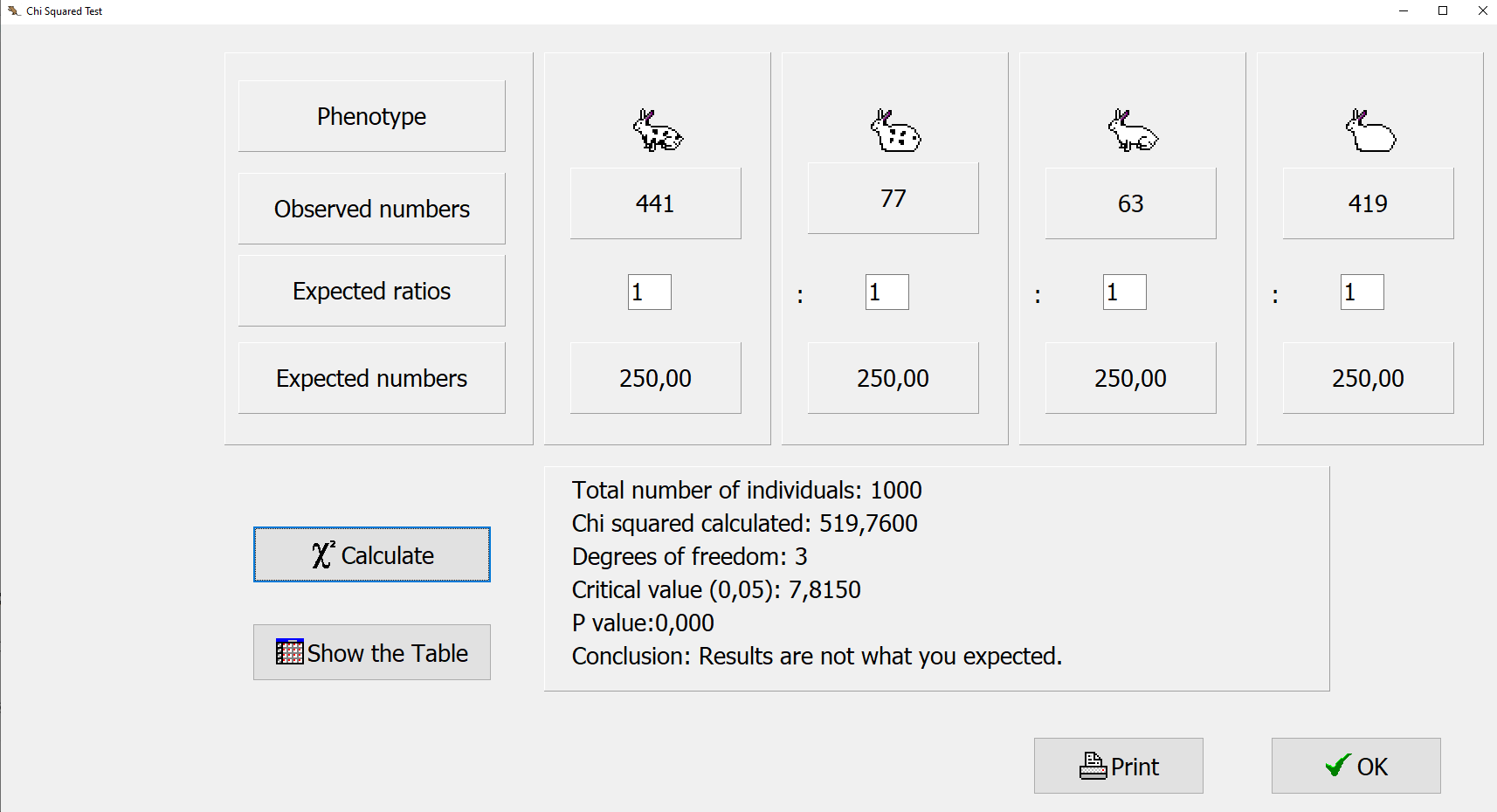Screen dimensions: 1497x812
Task: Select the third expected ratio input box
Action: click(x=1125, y=292)
